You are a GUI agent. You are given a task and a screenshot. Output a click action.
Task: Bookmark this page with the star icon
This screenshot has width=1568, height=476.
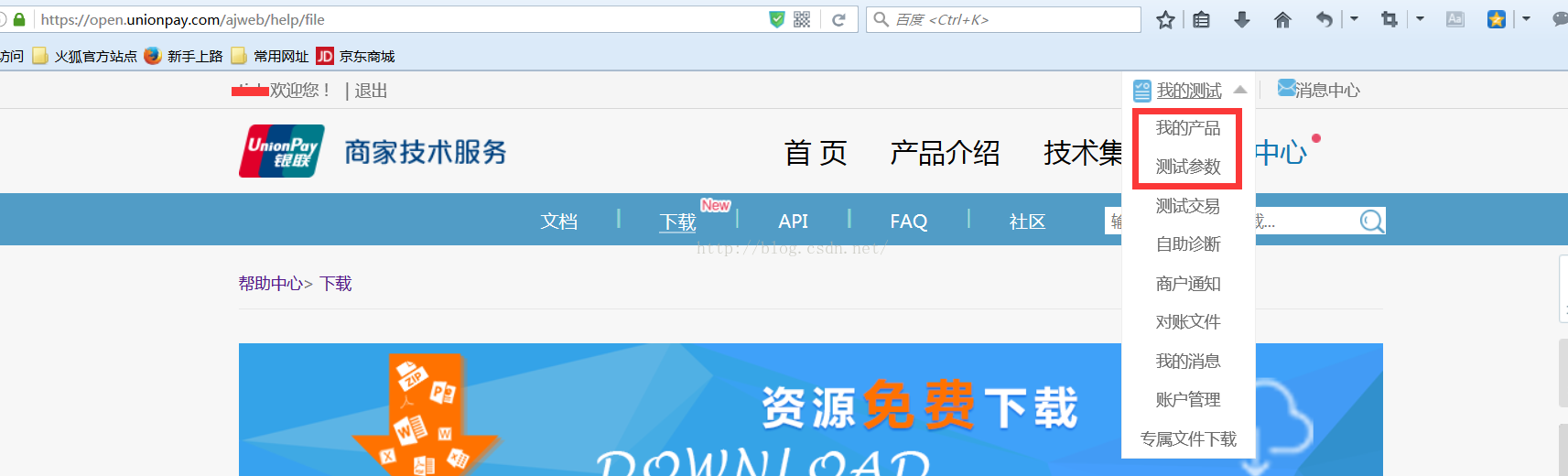click(1165, 19)
